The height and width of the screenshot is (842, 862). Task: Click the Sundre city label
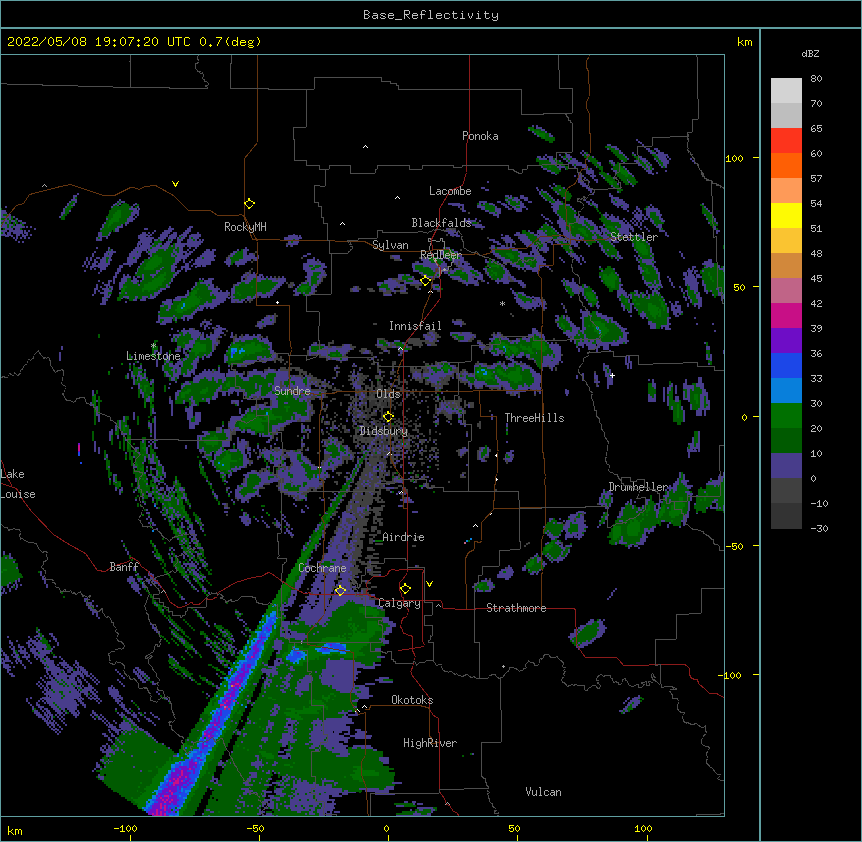tap(292, 391)
